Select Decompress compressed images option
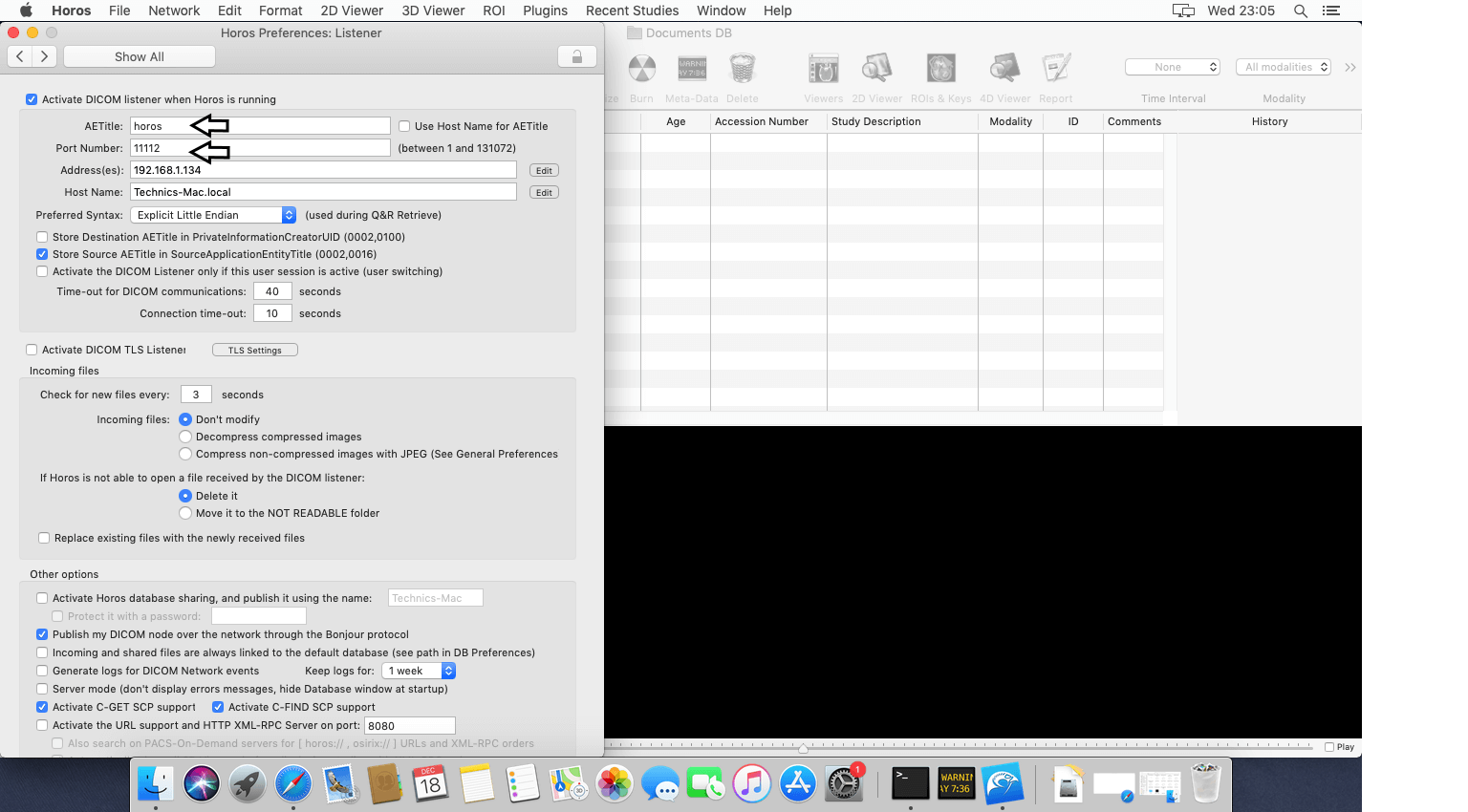The height and width of the screenshot is (812, 1468). 185,437
